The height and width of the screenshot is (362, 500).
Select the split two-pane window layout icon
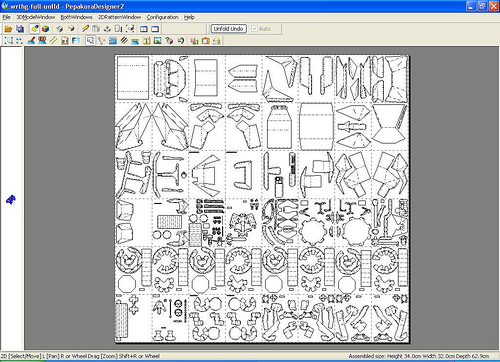[144, 29]
